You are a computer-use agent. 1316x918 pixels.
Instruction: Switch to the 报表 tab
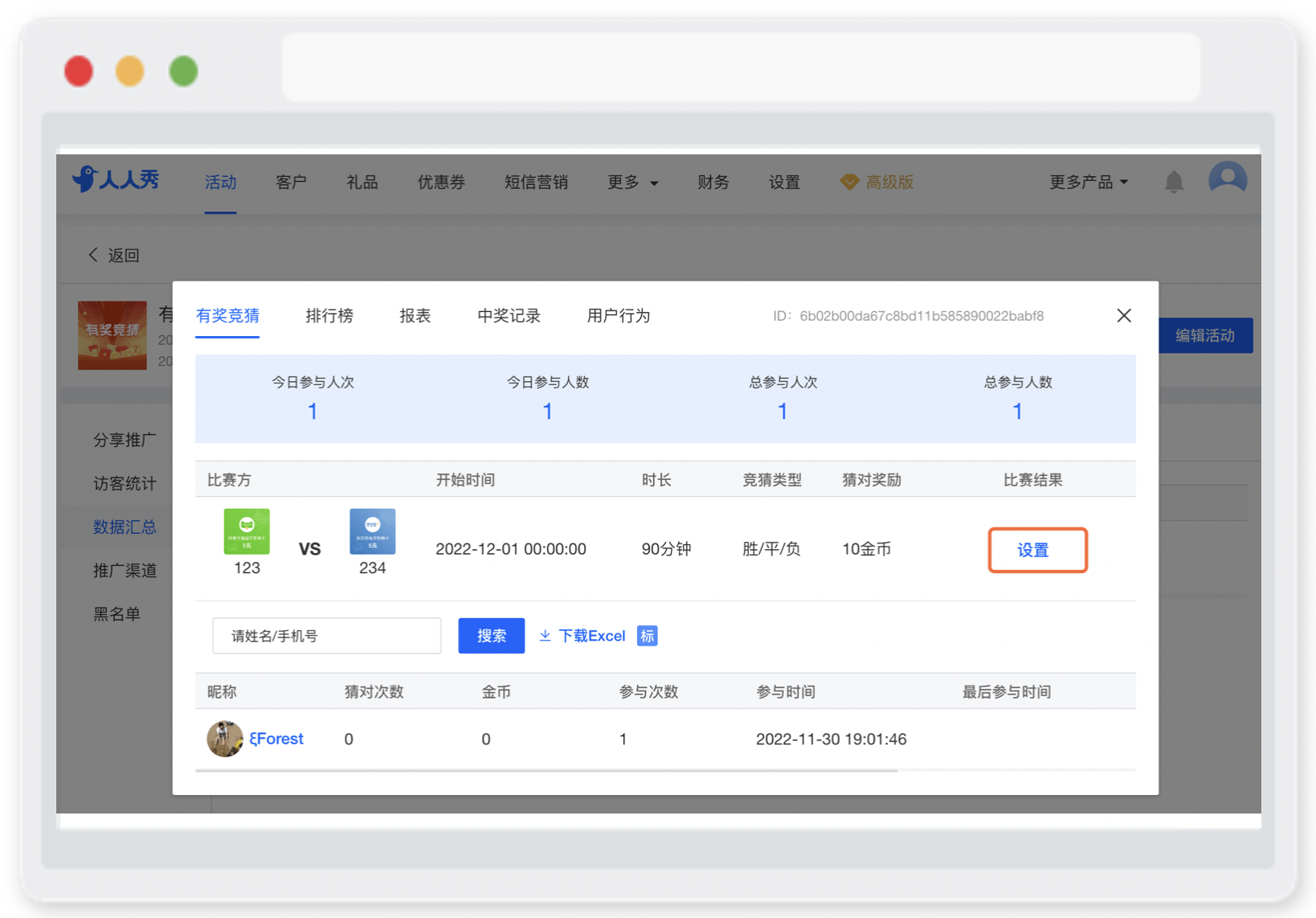point(415,316)
